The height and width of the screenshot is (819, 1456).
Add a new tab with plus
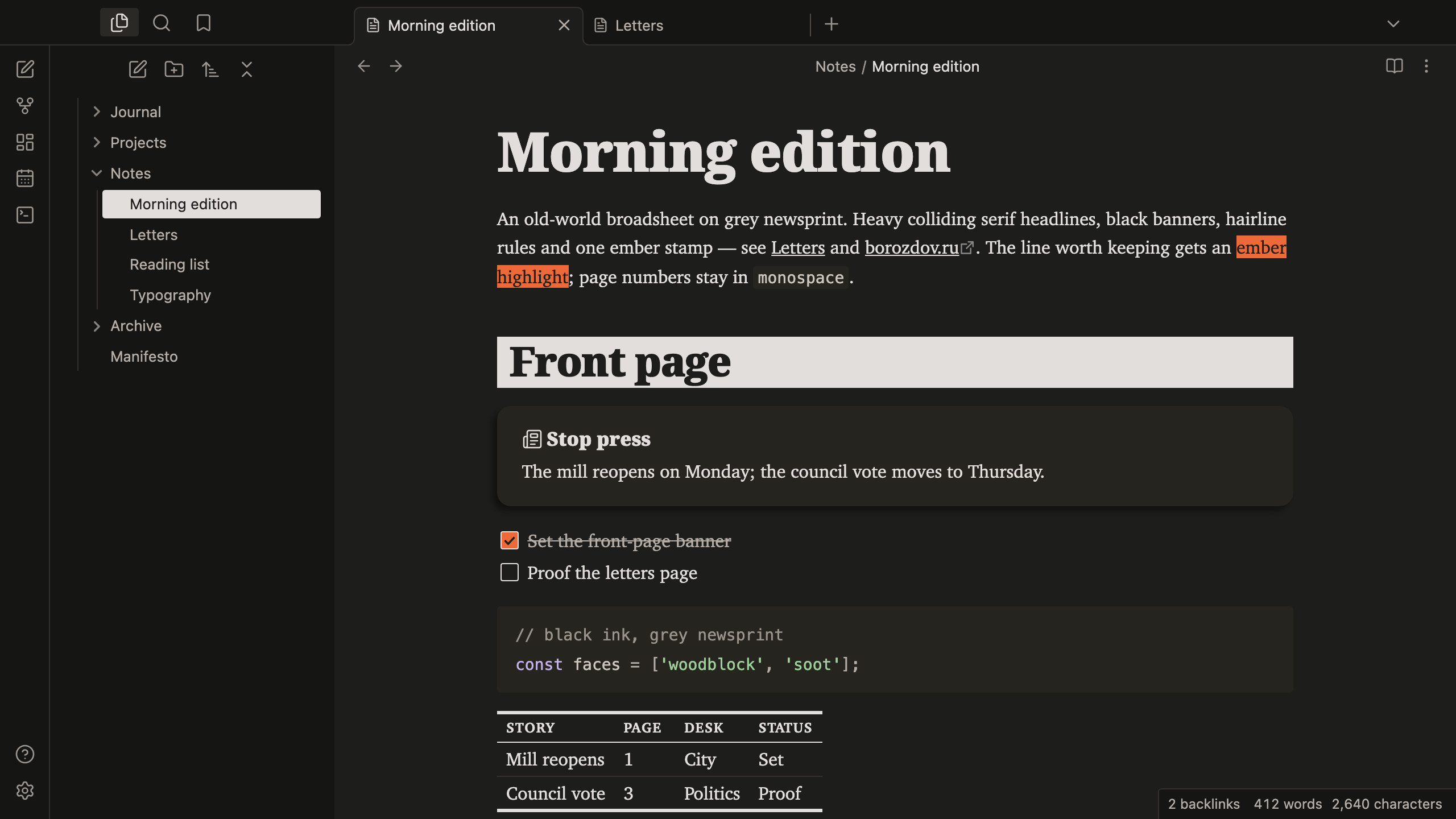832,24
